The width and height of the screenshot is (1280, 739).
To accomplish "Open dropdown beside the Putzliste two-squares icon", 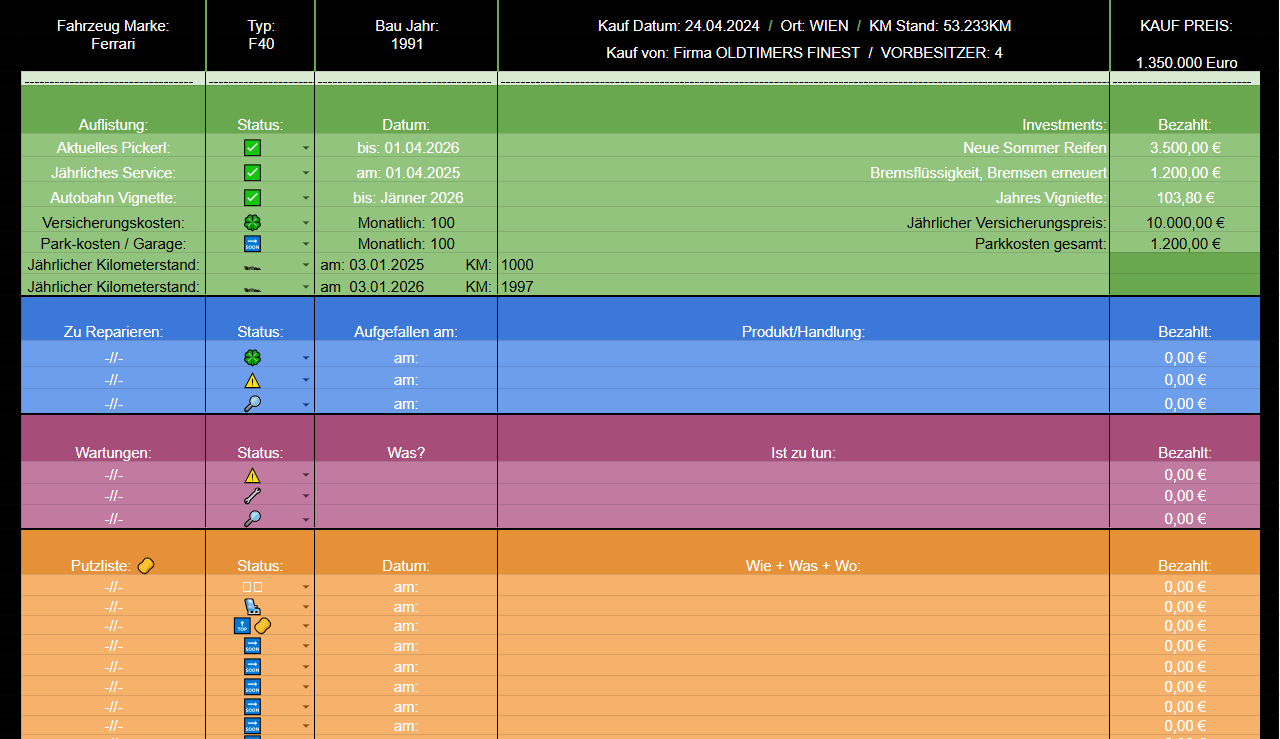I will coord(306,588).
